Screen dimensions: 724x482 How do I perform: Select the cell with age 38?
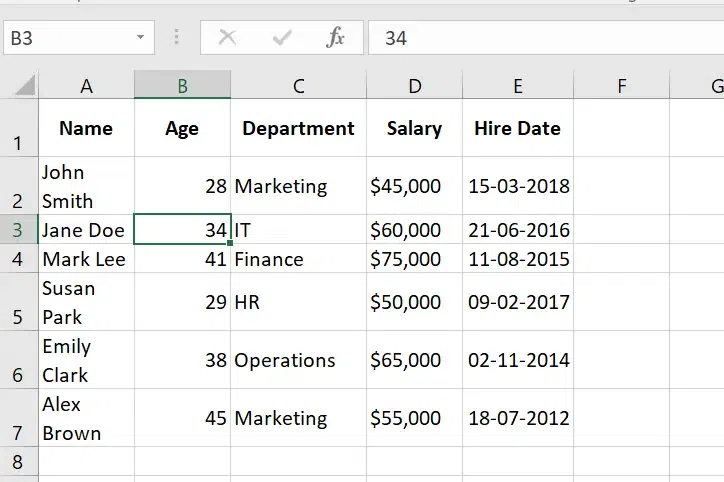(182, 360)
